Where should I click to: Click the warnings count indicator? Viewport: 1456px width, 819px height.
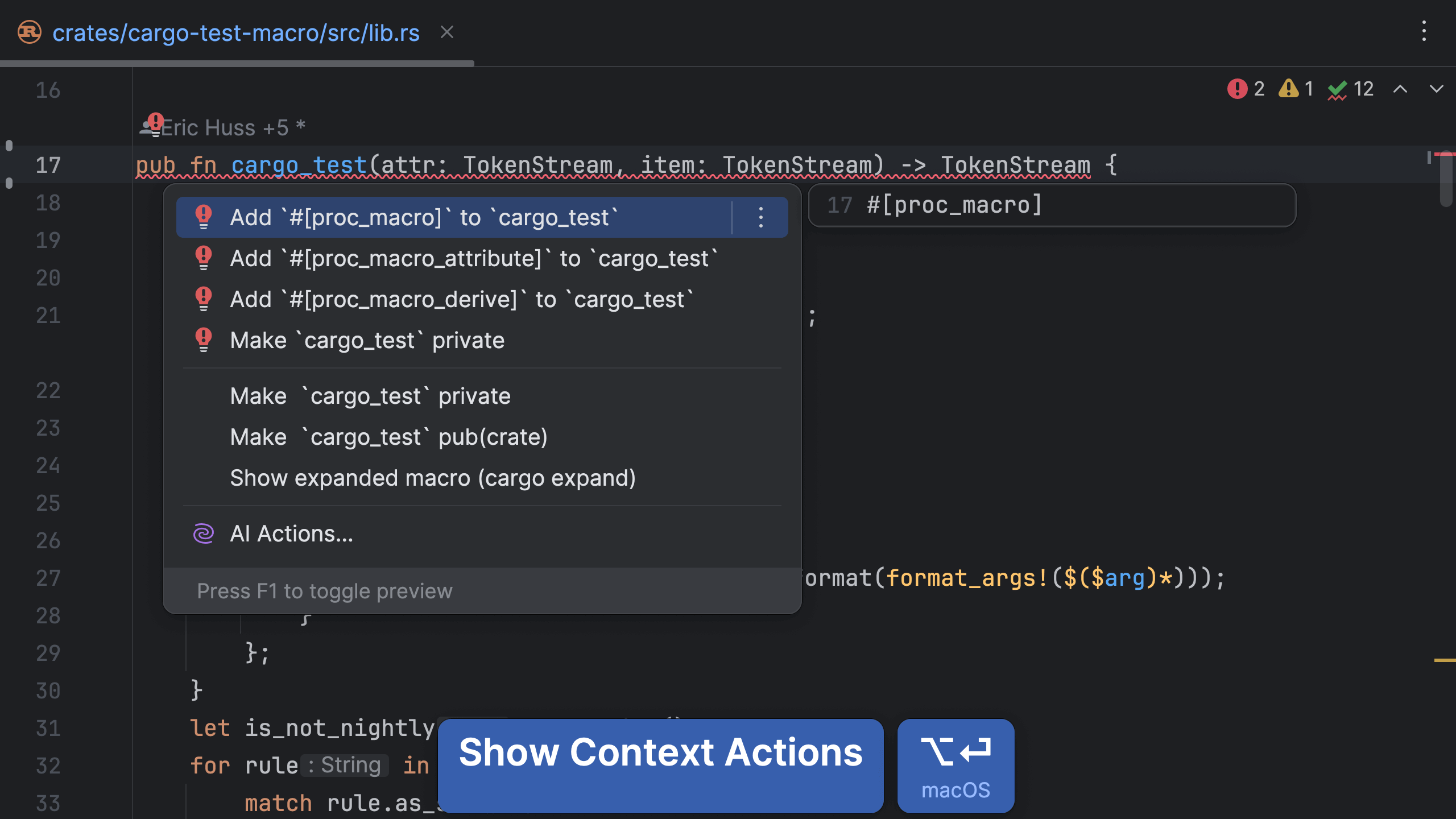1296,89
